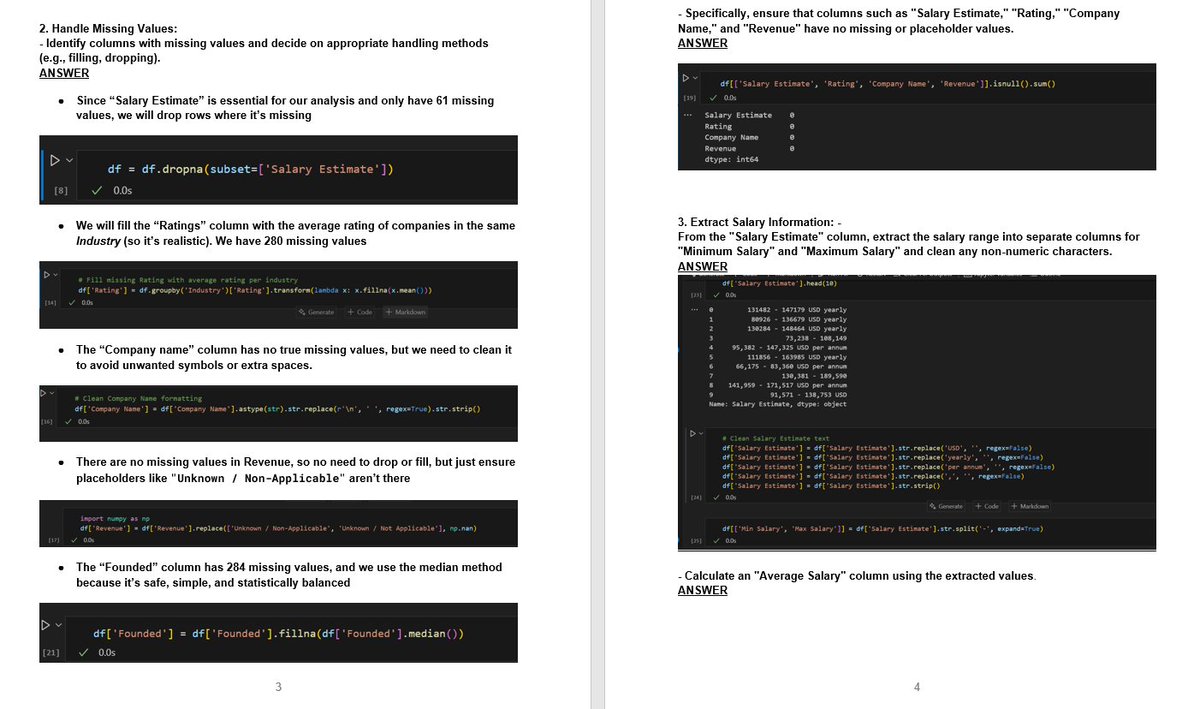Screen dimensions: 1200x709
Task: Click + Code below the Clean Salary cell
Action: (989, 506)
